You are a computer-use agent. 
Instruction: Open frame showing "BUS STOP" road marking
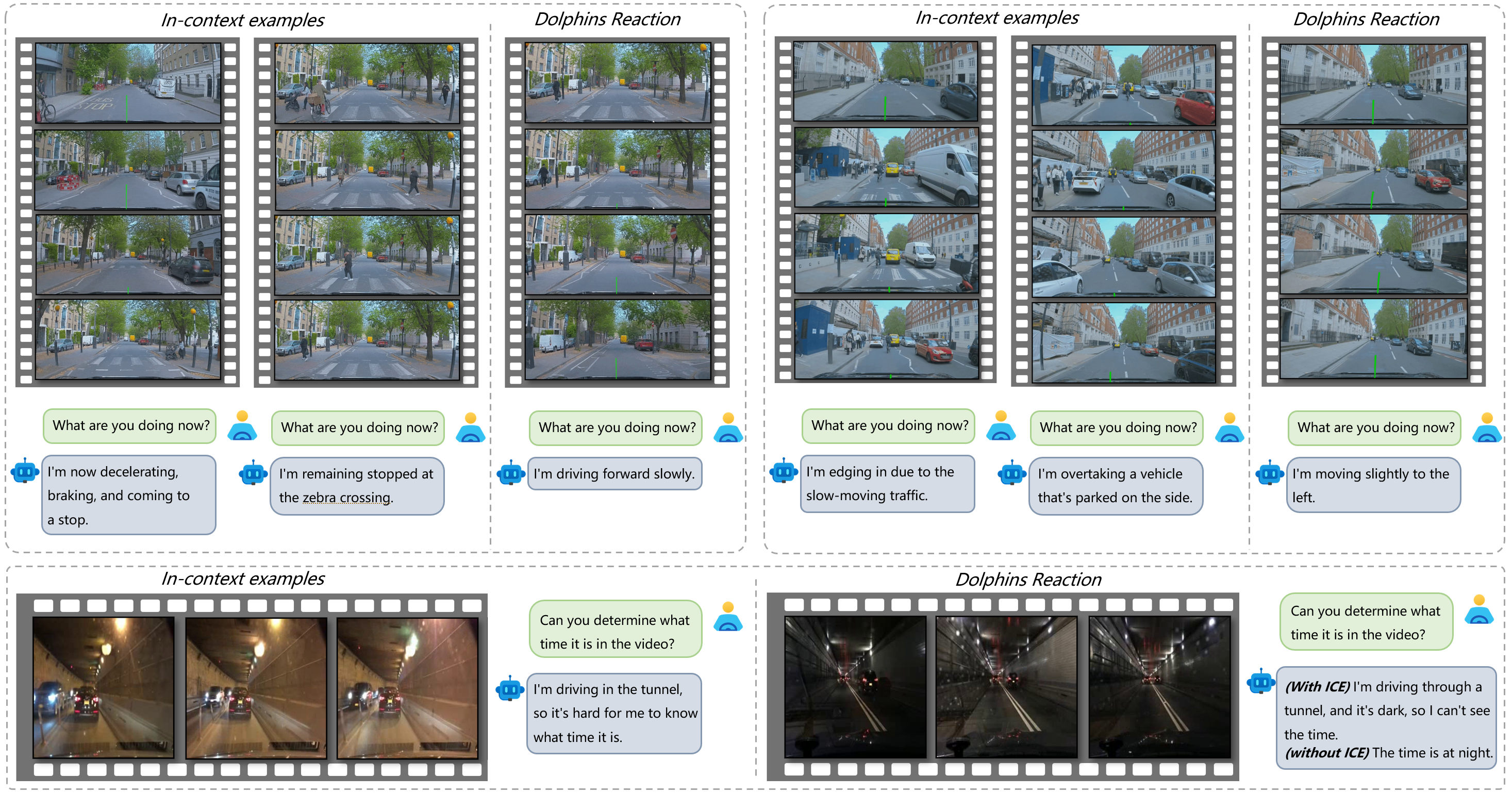[x=127, y=83]
